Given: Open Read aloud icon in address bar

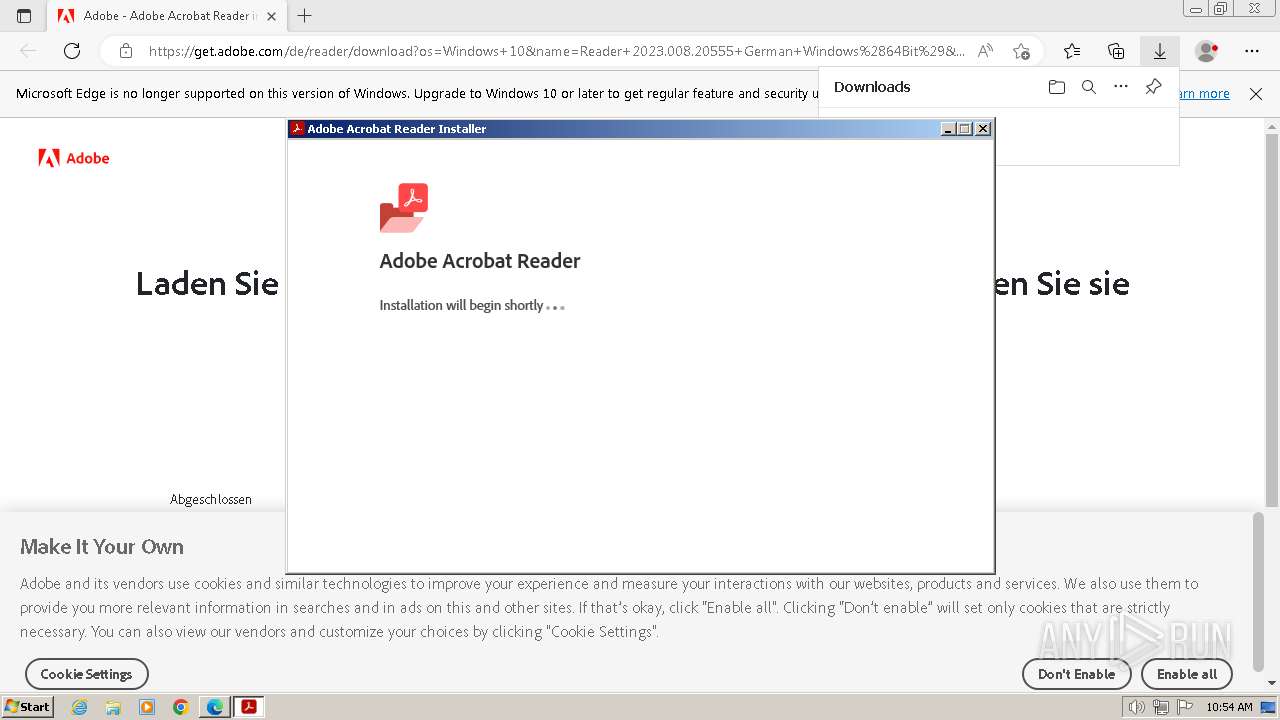Looking at the screenshot, I should 985,51.
